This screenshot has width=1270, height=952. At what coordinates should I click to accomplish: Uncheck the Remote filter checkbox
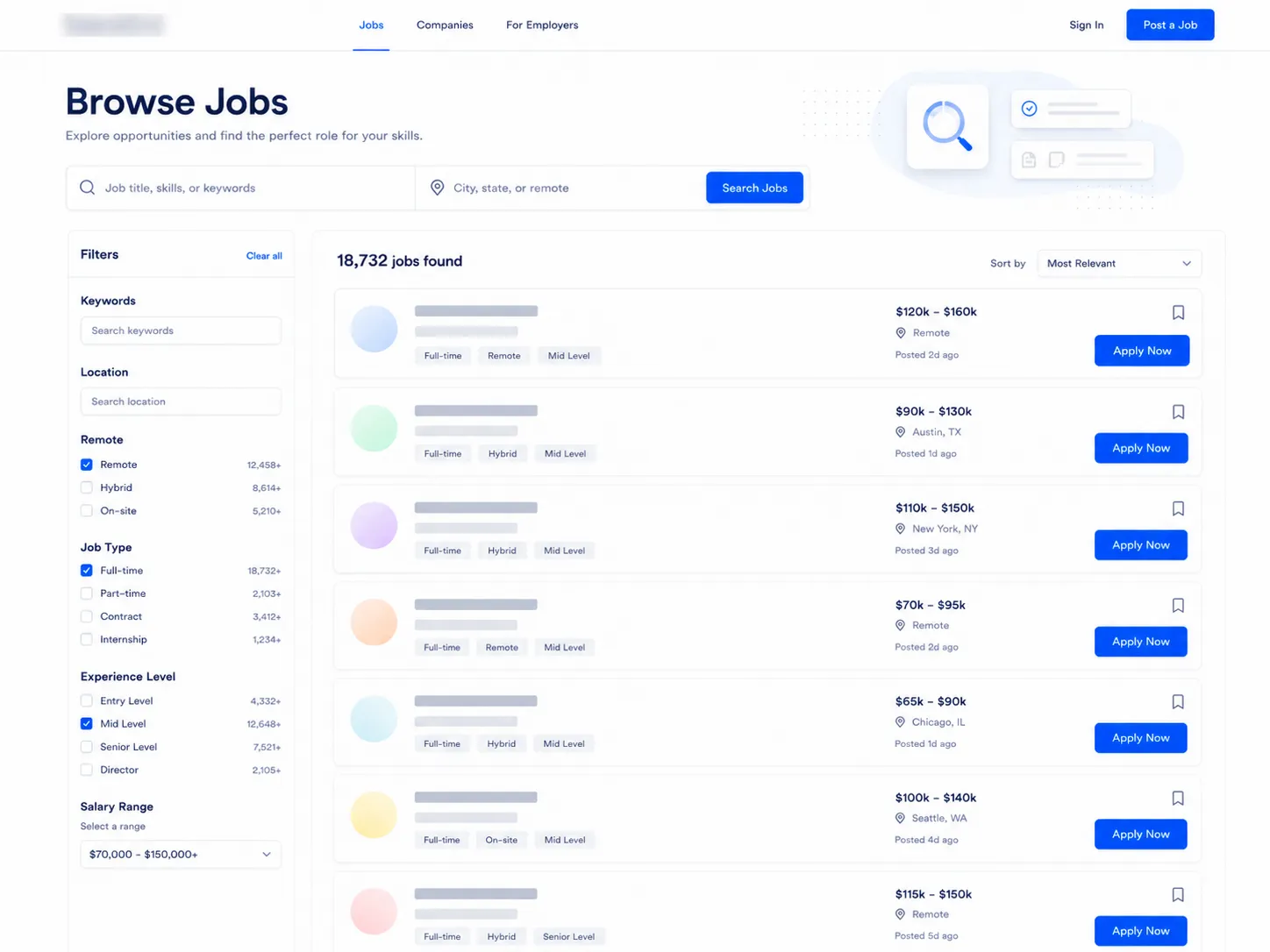click(87, 465)
